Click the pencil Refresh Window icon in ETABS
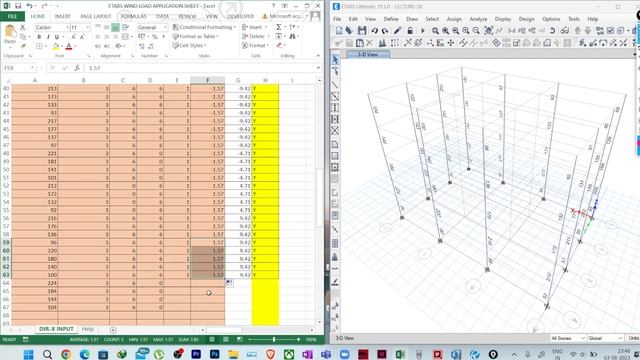640x360 pixels. [397, 31]
